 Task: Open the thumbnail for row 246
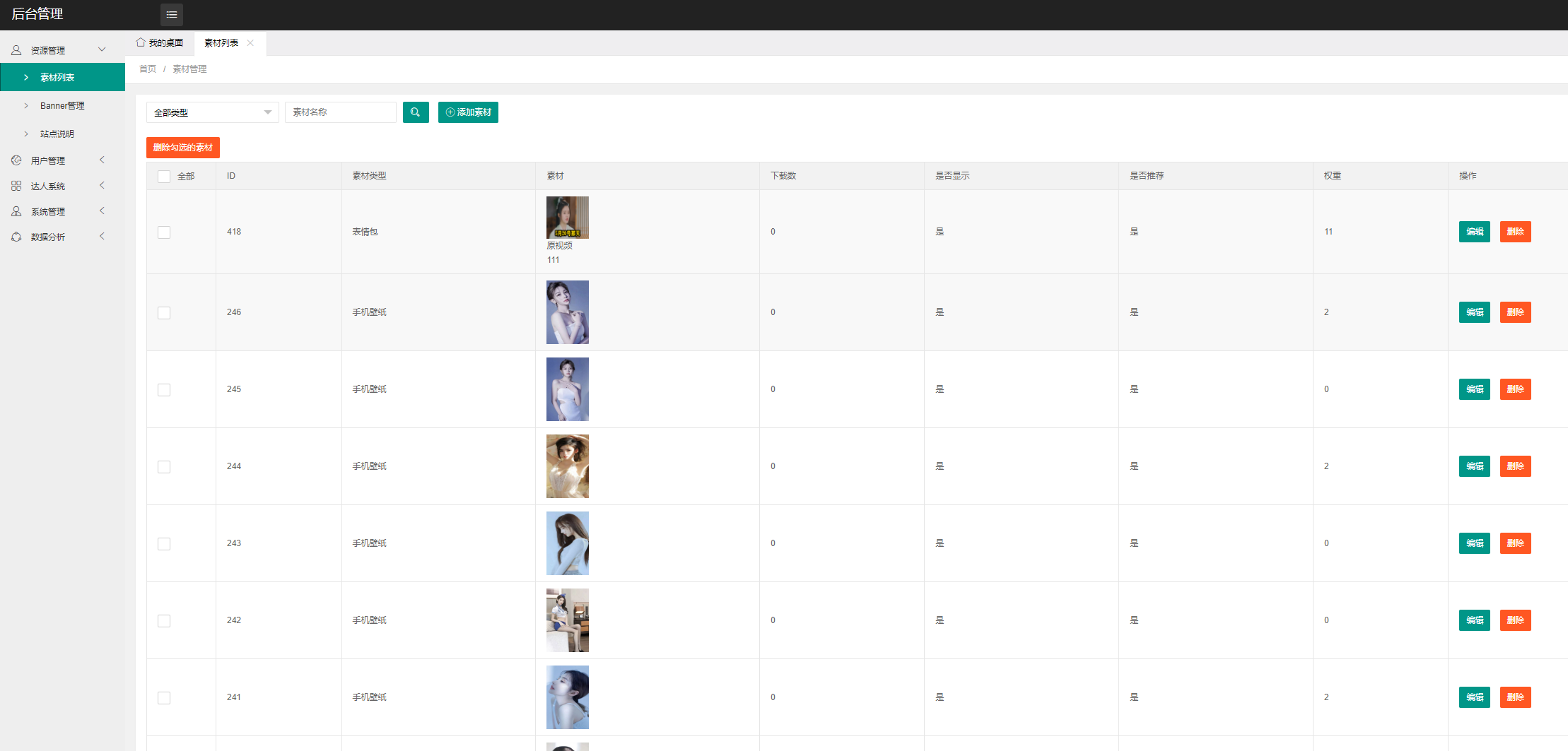click(568, 312)
